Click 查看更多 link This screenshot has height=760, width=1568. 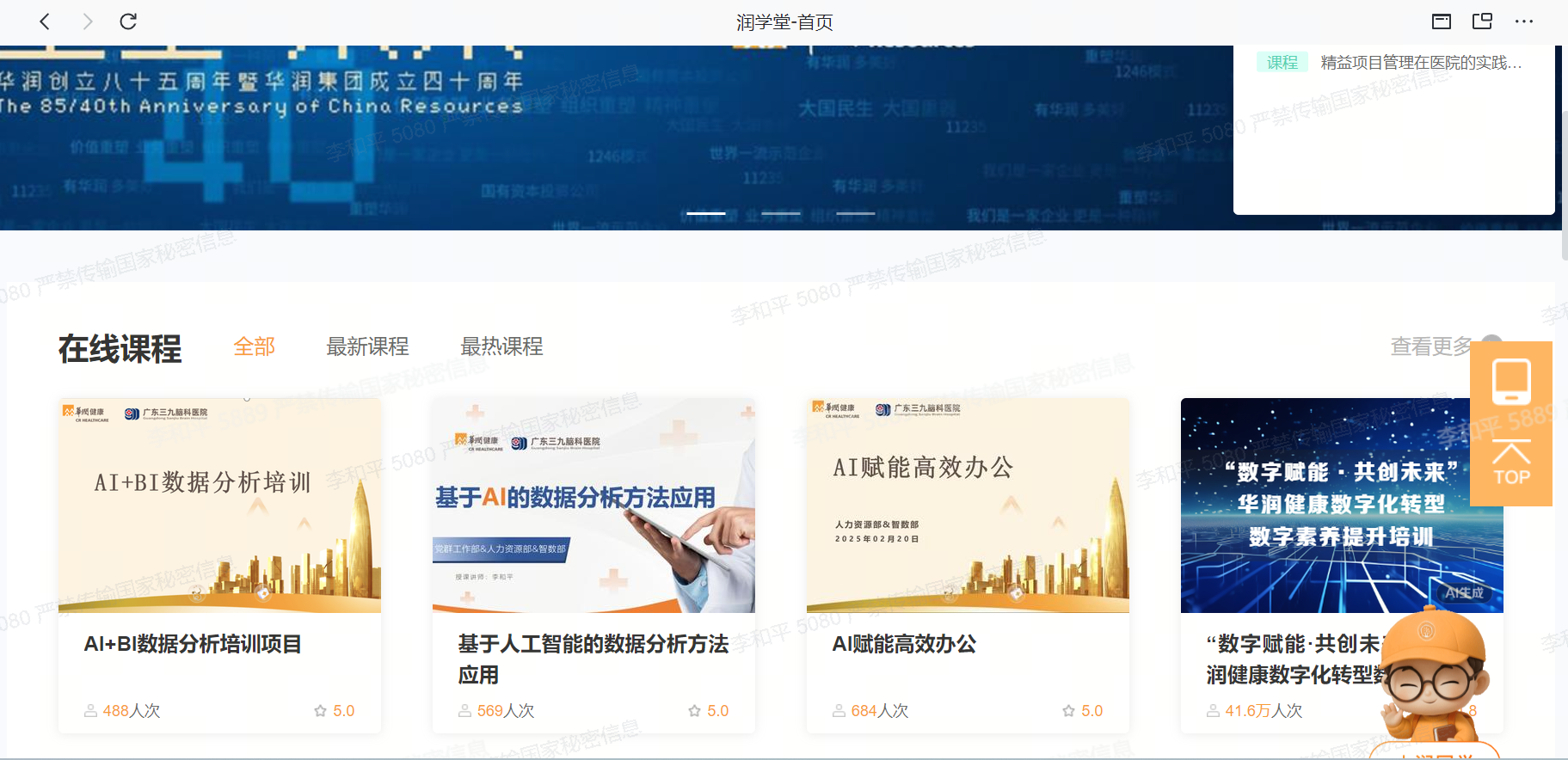1431,346
